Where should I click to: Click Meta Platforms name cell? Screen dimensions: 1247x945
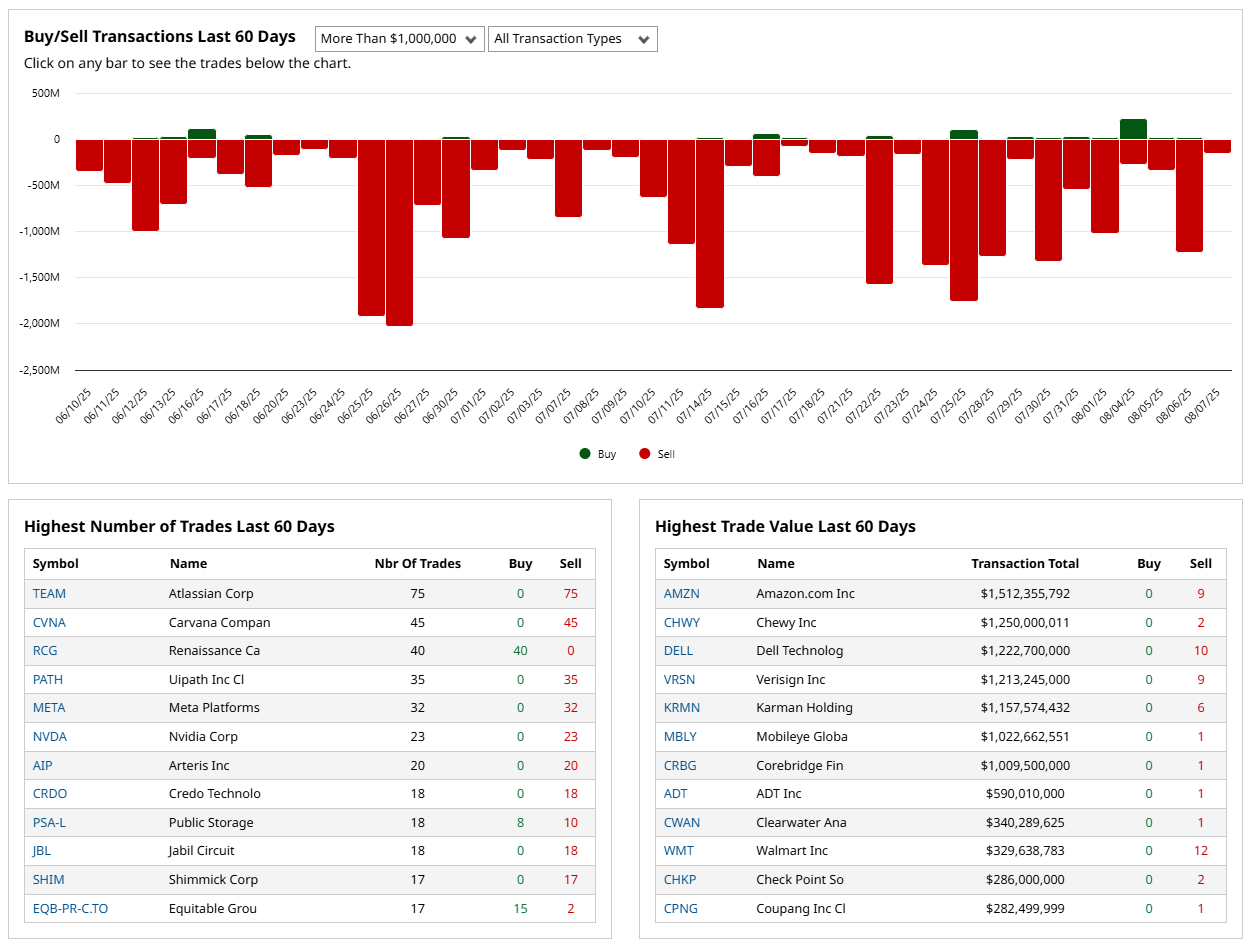click(x=214, y=708)
